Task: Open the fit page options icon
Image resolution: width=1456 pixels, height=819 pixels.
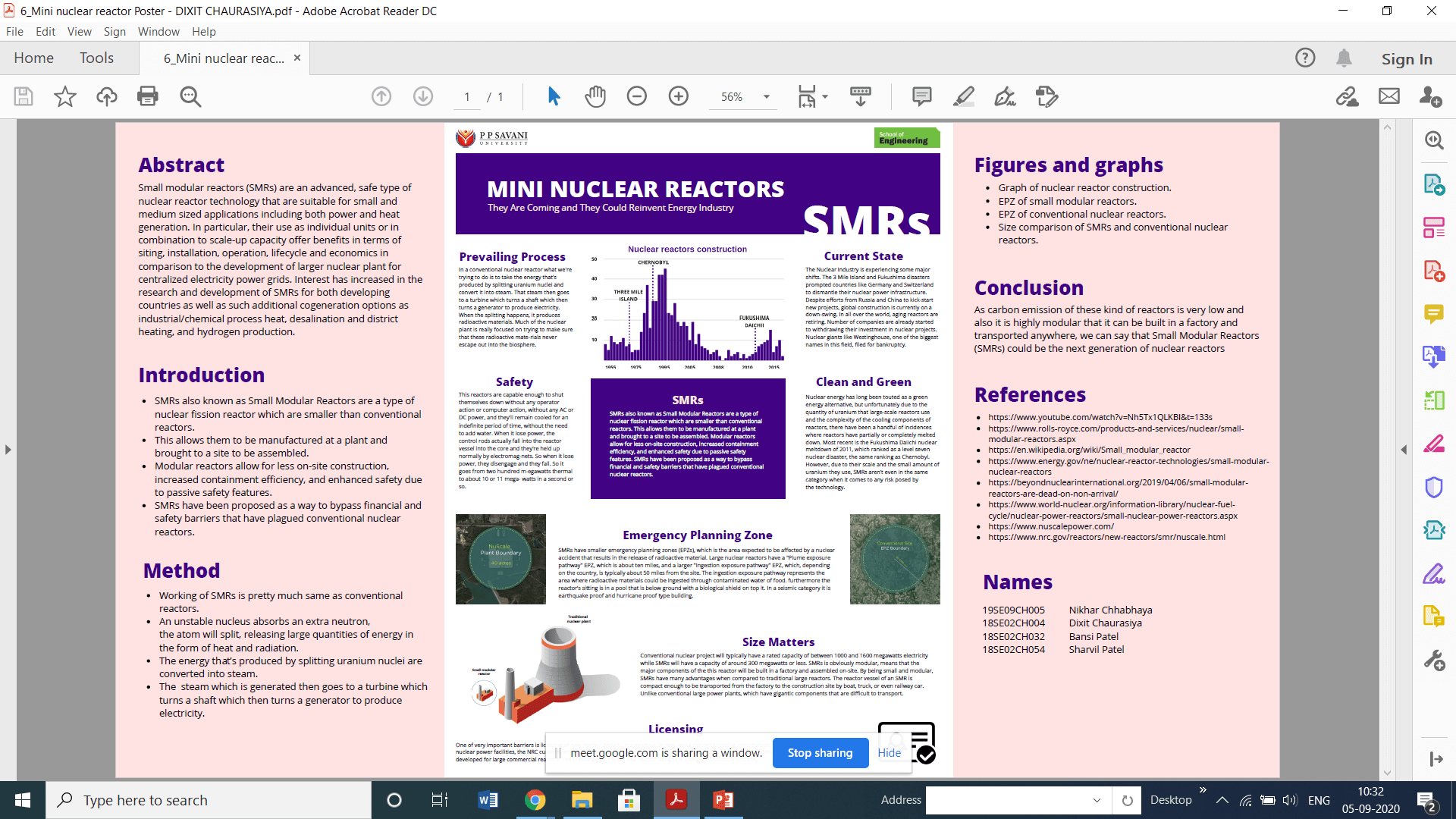Action: point(807,96)
